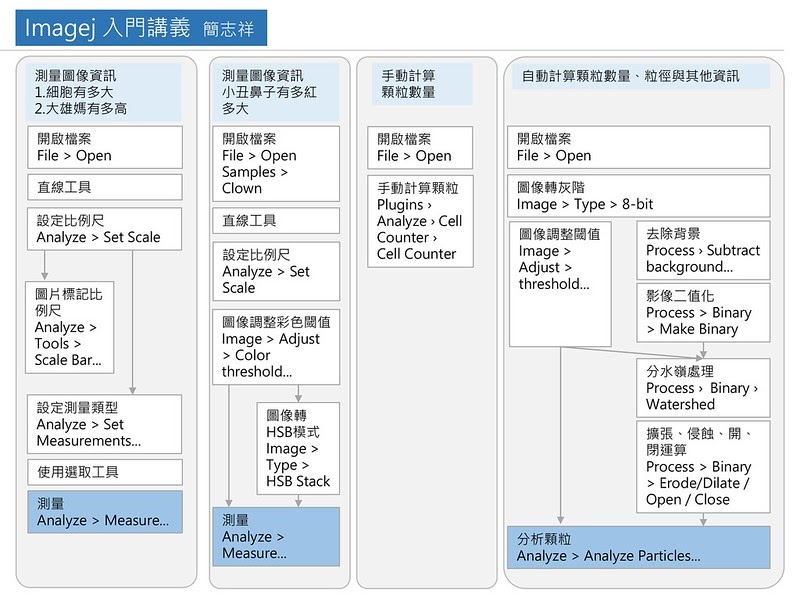
Task: Click the "Image > Type > 8-bit" box
Action: pos(639,196)
